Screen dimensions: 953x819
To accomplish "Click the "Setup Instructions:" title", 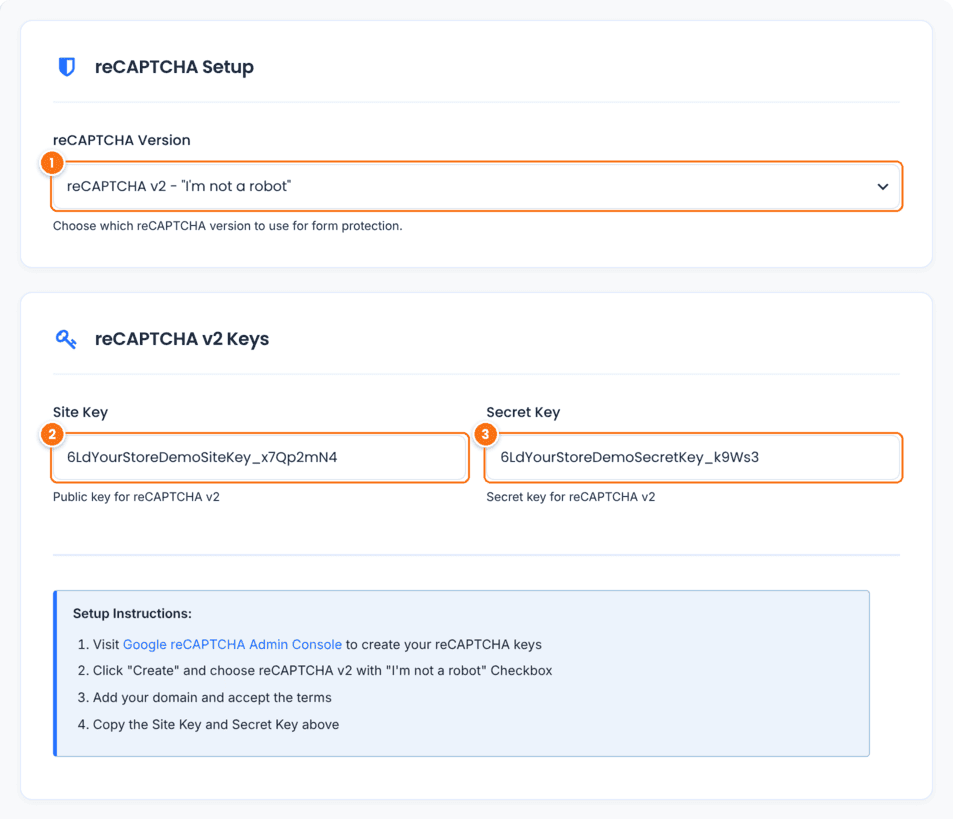I will (132, 614).
